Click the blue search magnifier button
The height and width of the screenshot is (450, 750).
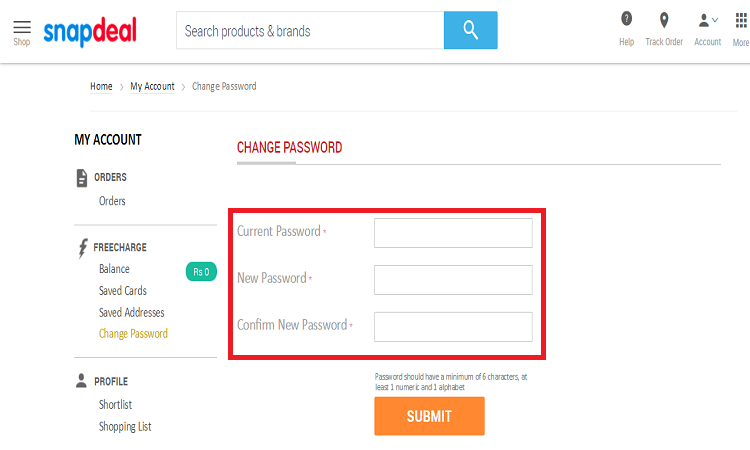tap(471, 30)
